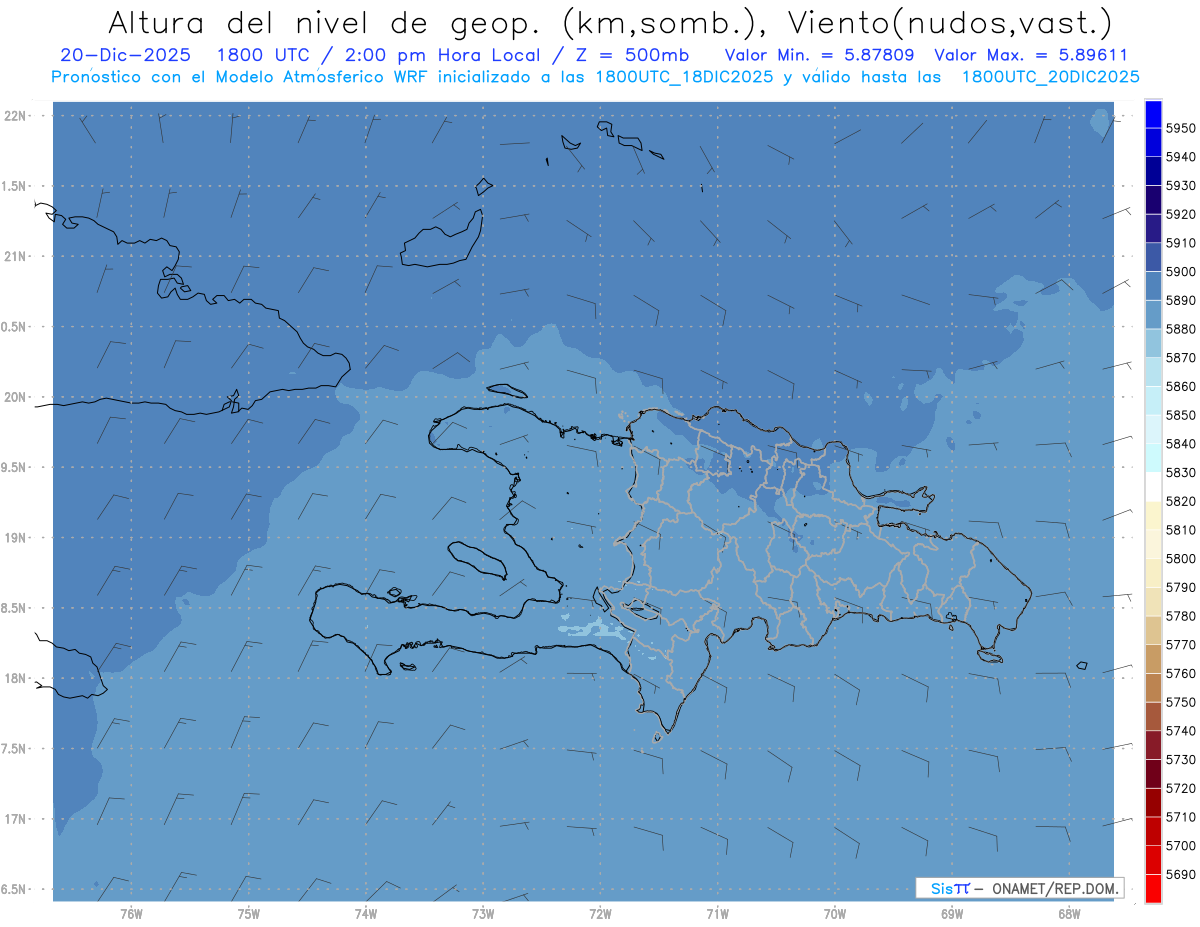Click the "71W" longitude label
Viewport: 1200px width, 927px height.
coord(717,914)
